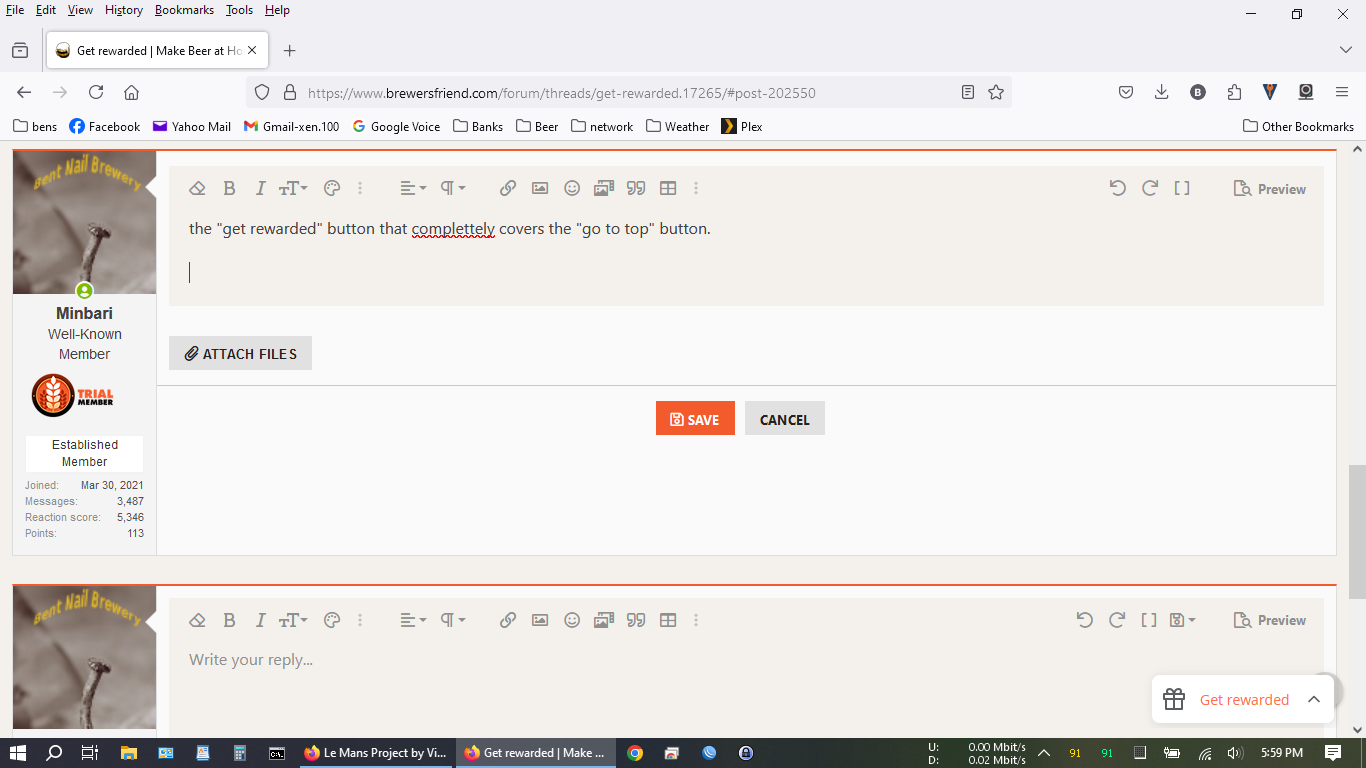Insert quote block in top editor
The width and height of the screenshot is (1366, 768).
pos(636,188)
